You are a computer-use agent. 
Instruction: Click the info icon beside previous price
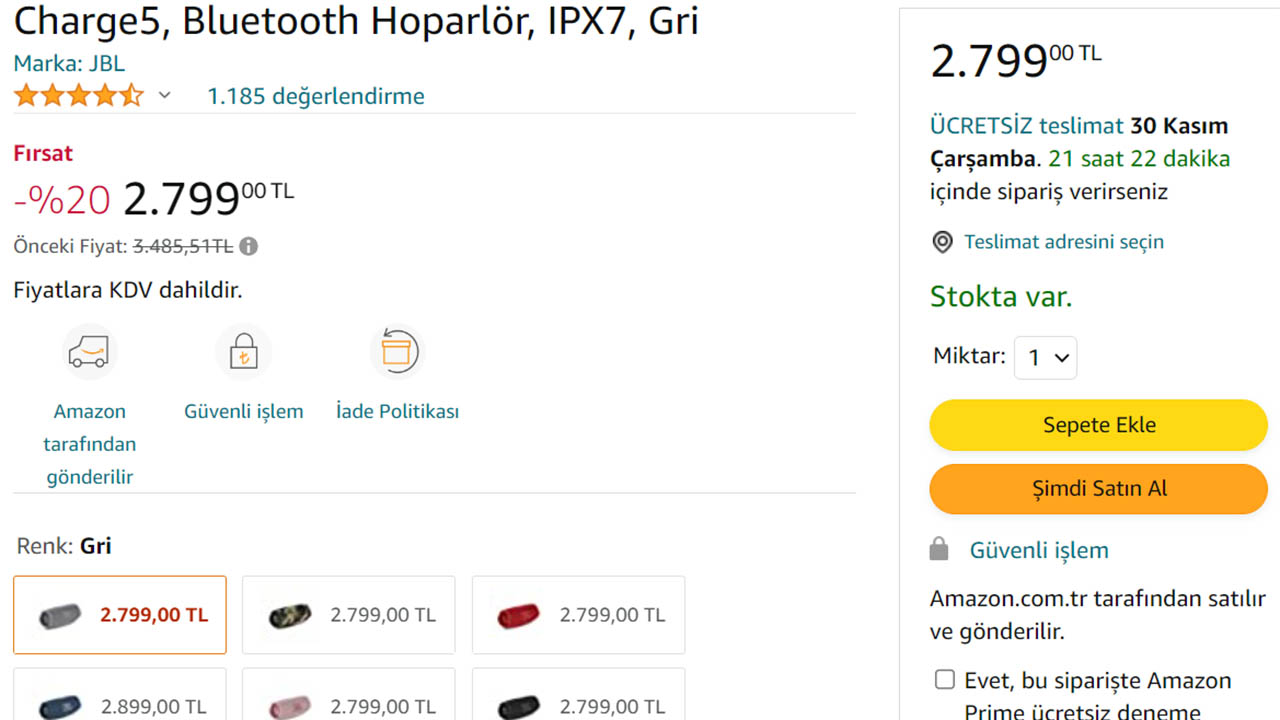coord(248,246)
